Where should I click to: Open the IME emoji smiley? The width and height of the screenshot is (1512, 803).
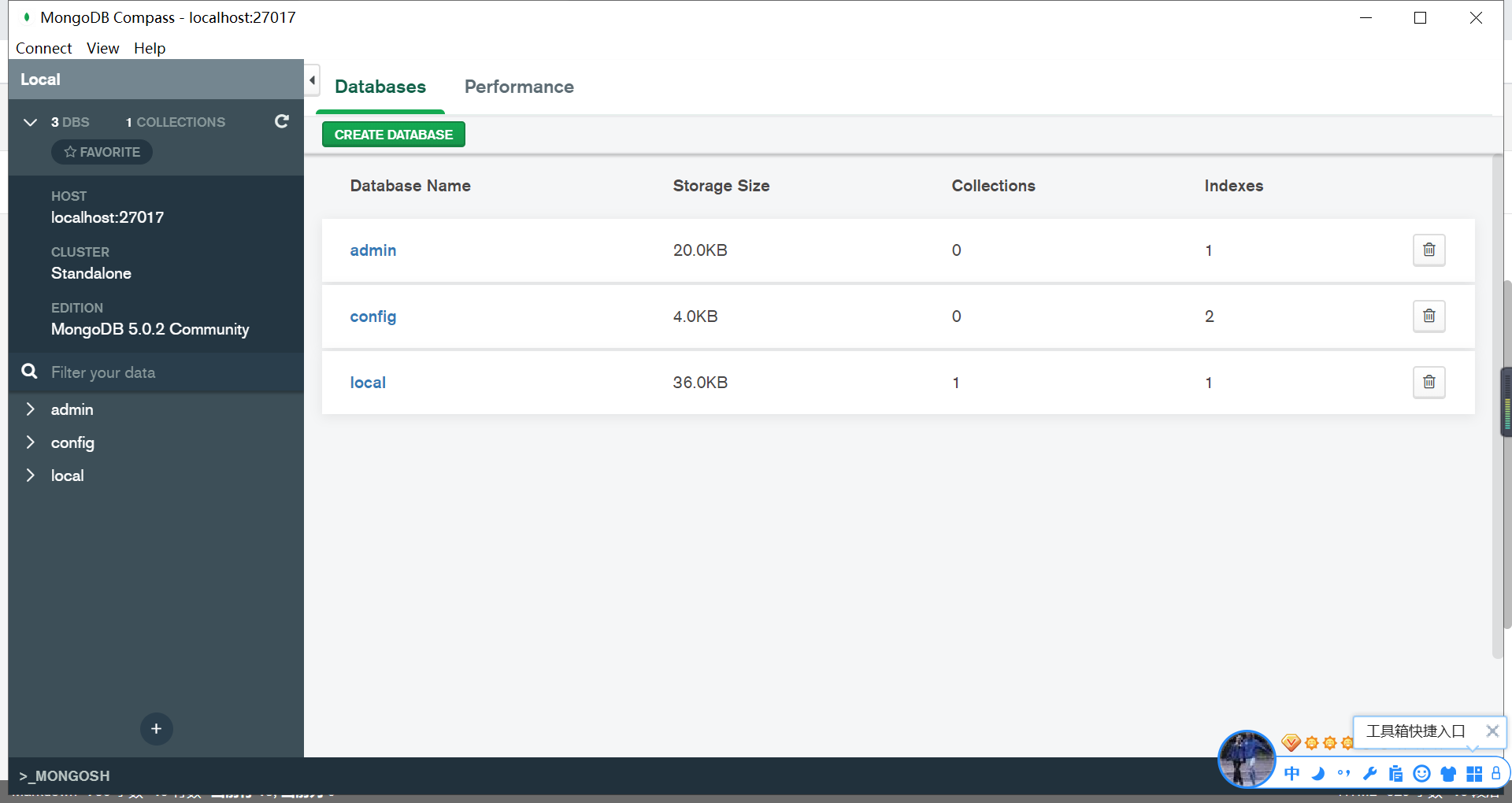[x=1421, y=773]
